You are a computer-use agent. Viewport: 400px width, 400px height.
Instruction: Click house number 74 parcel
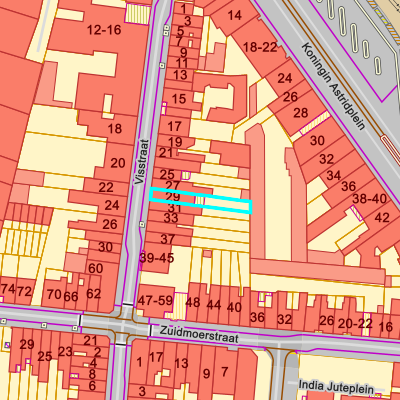[x=8, y=289]
